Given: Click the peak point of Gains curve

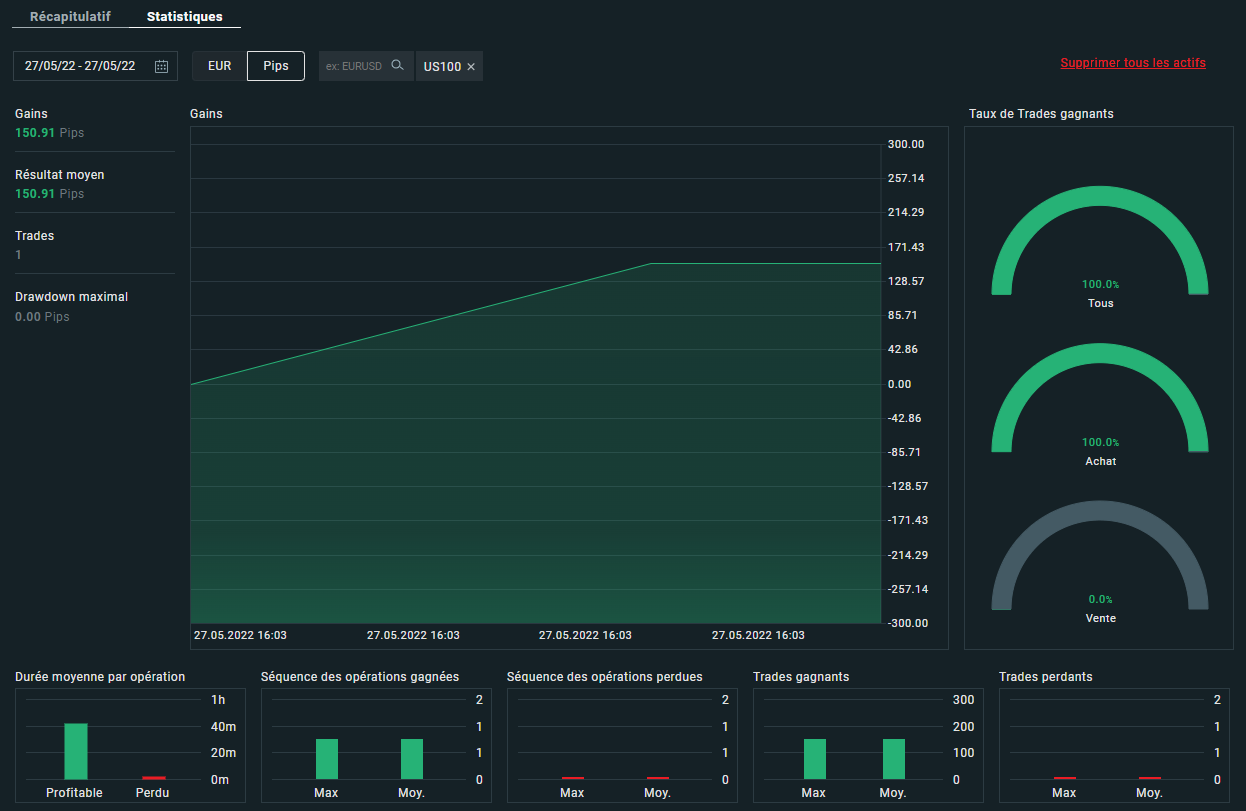Looking at the screenshot, I should pyautogui.click(x=651, y=264).
